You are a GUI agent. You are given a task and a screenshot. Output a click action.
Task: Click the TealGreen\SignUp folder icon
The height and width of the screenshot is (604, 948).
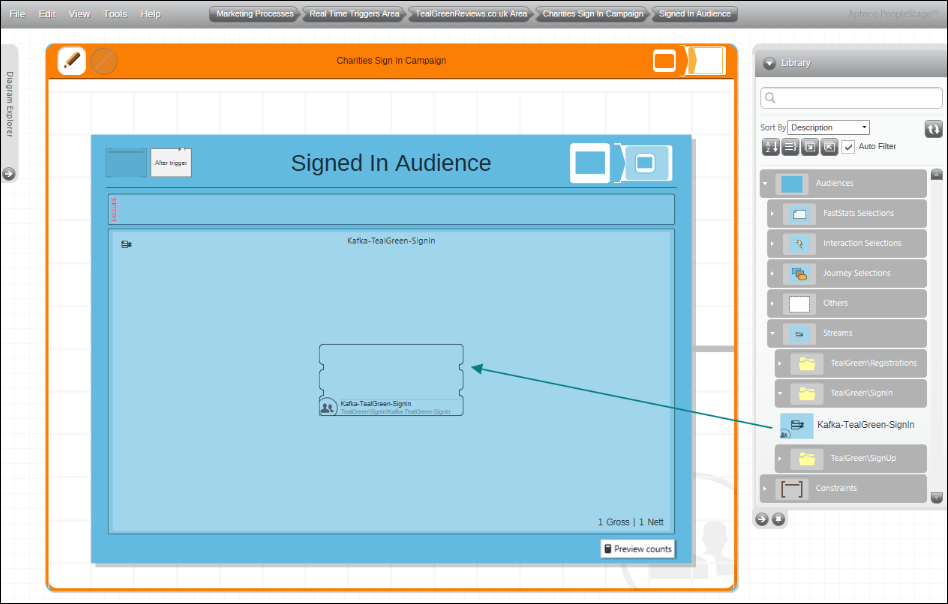point(807,459)
